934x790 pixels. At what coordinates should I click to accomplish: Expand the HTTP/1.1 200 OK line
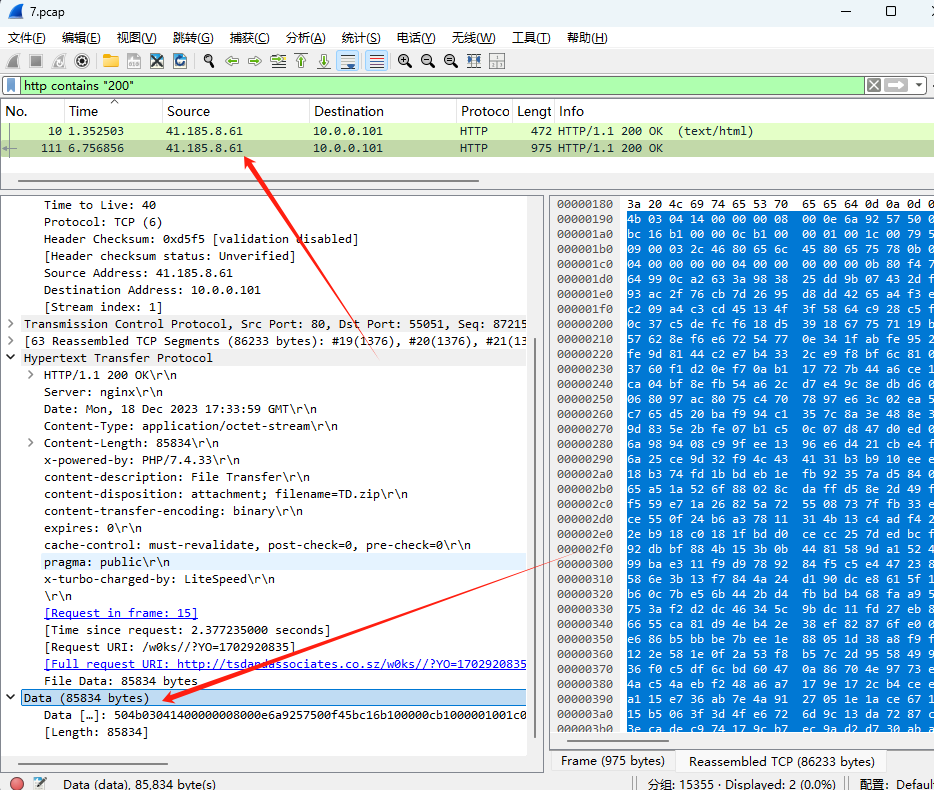tap(30, 375)
